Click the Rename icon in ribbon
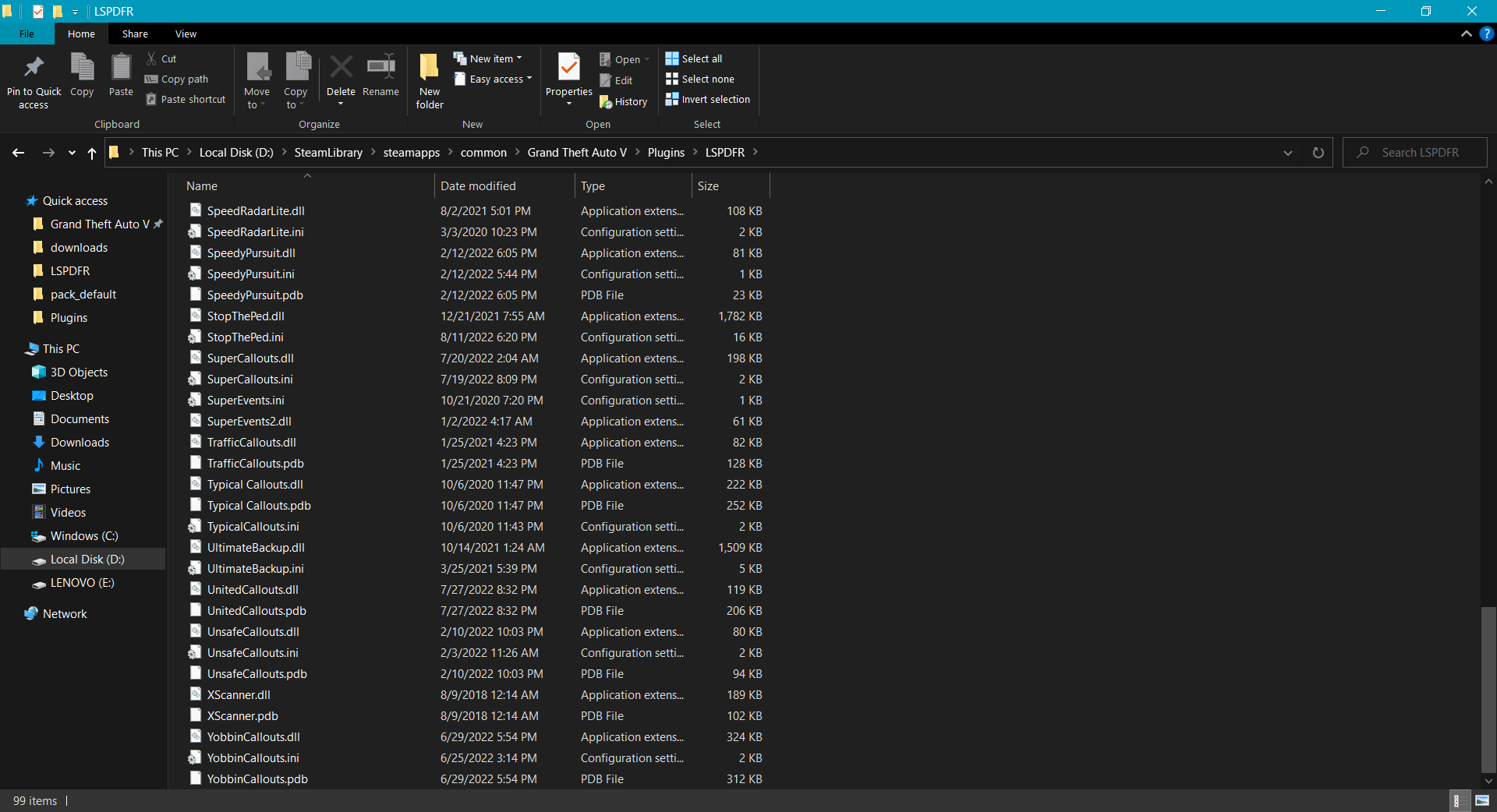 380,68
